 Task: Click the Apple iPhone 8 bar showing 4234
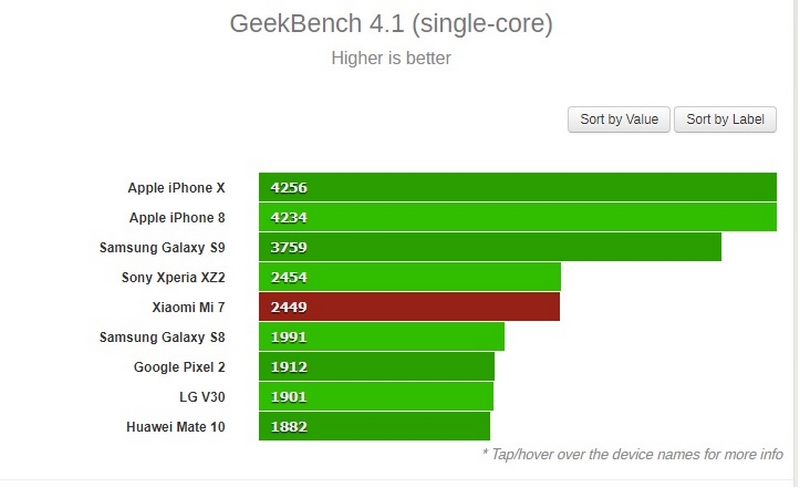tap(517, 217)
